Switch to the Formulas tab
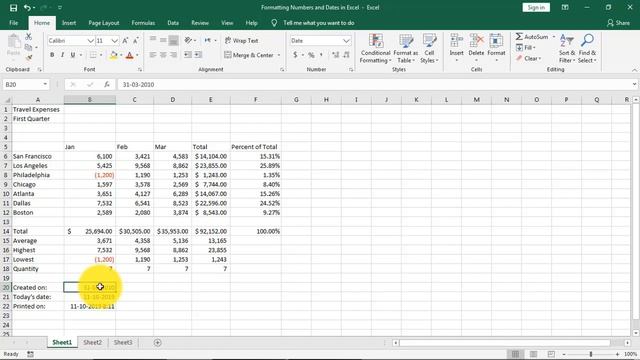Screen dimensions: 640x360 (143, 23)
